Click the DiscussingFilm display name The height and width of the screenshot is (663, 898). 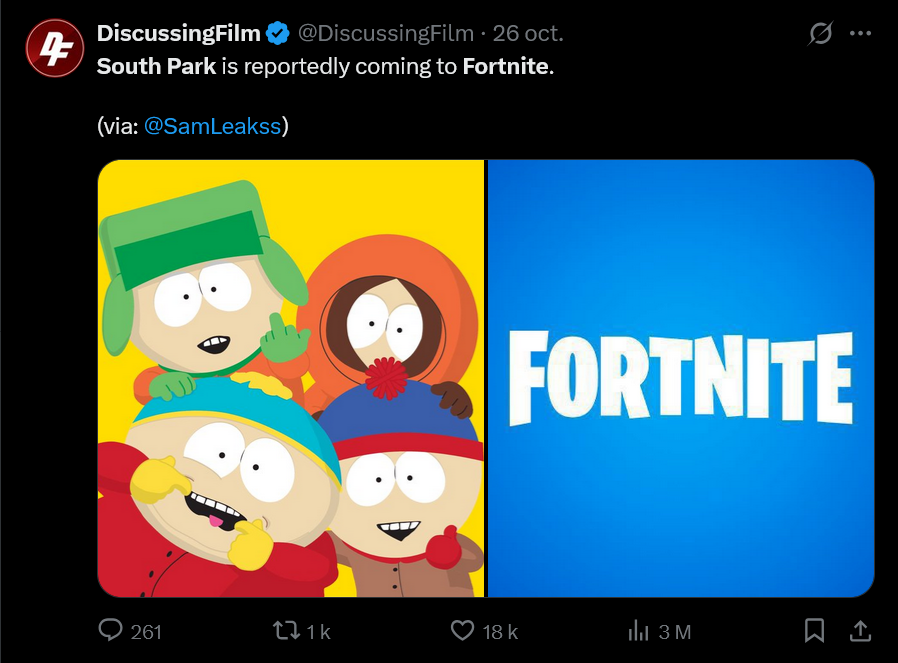178,33
